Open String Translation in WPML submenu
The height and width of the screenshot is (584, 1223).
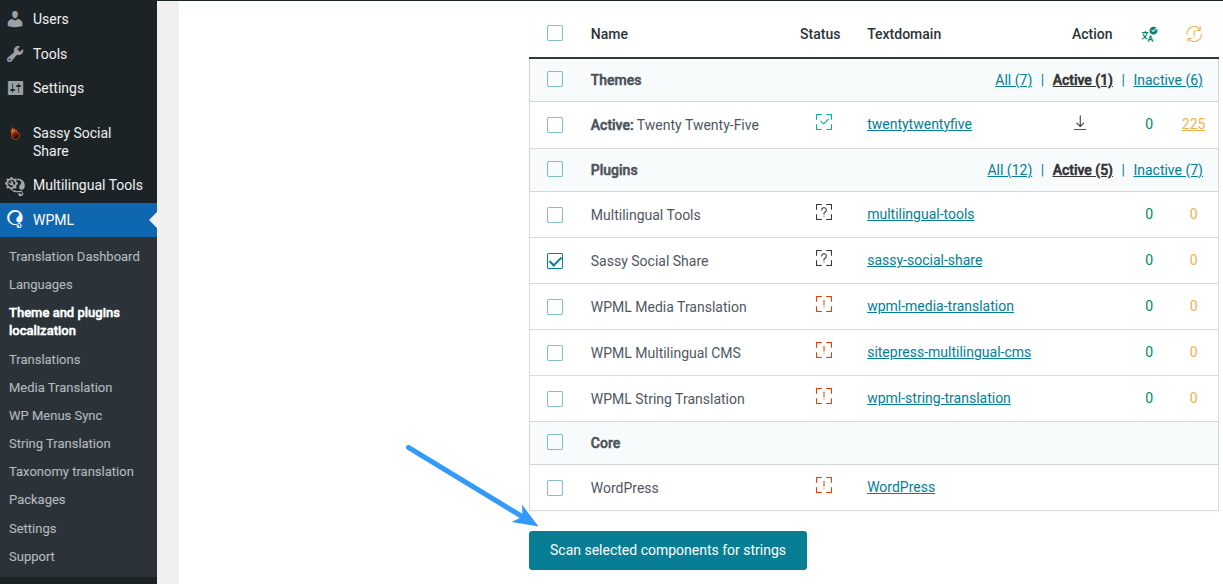(60, 443)
